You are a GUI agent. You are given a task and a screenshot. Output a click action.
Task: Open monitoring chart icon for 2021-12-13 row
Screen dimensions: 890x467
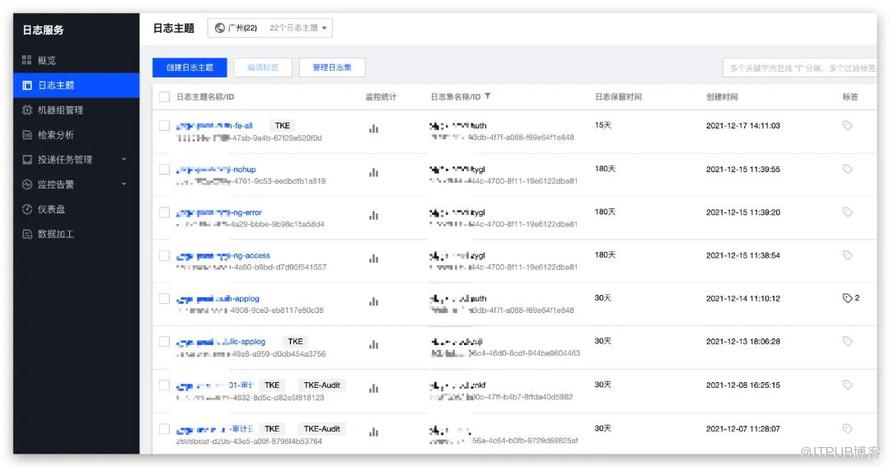(x=373, y=344)
